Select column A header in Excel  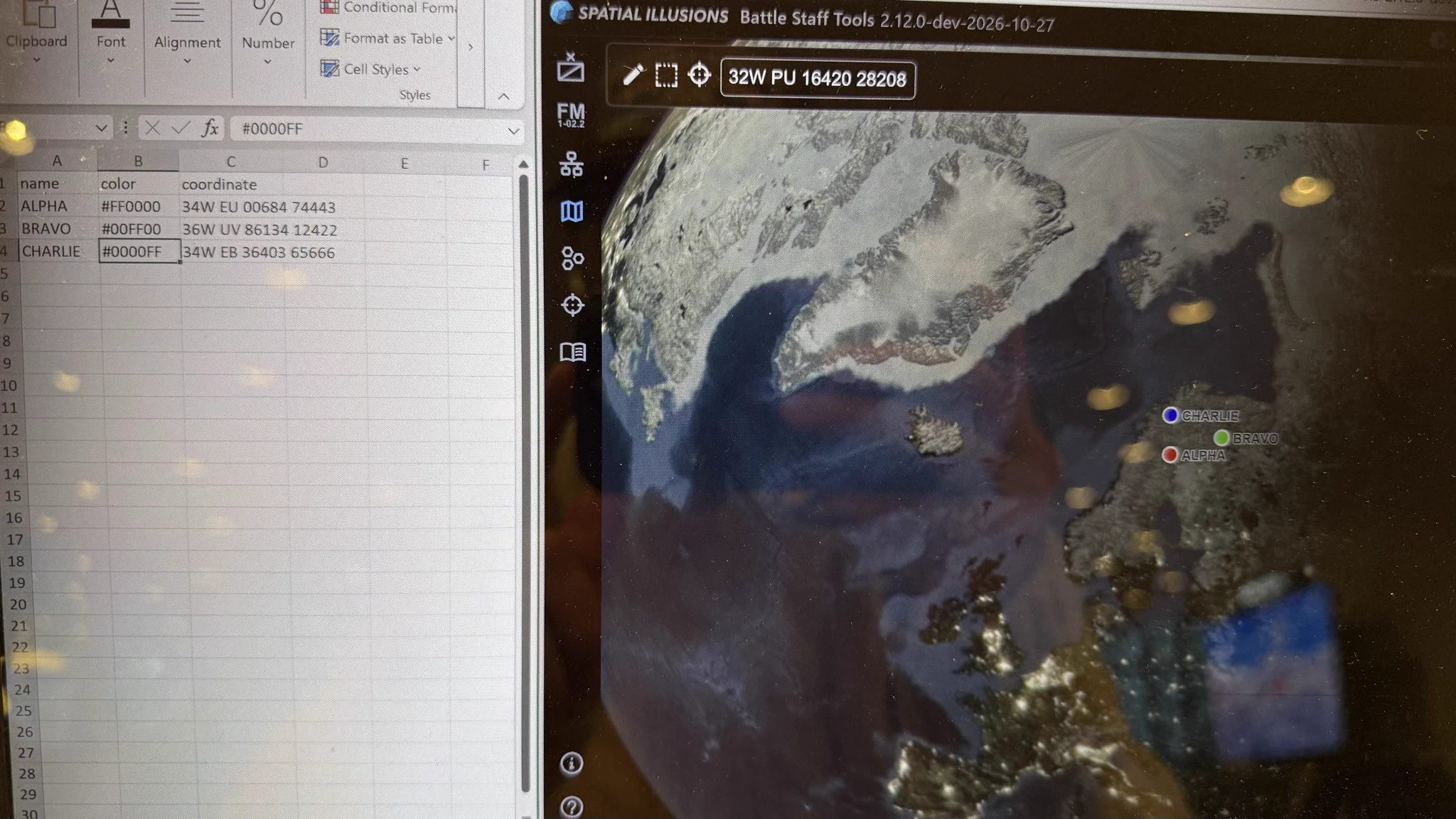coord(57,161)
